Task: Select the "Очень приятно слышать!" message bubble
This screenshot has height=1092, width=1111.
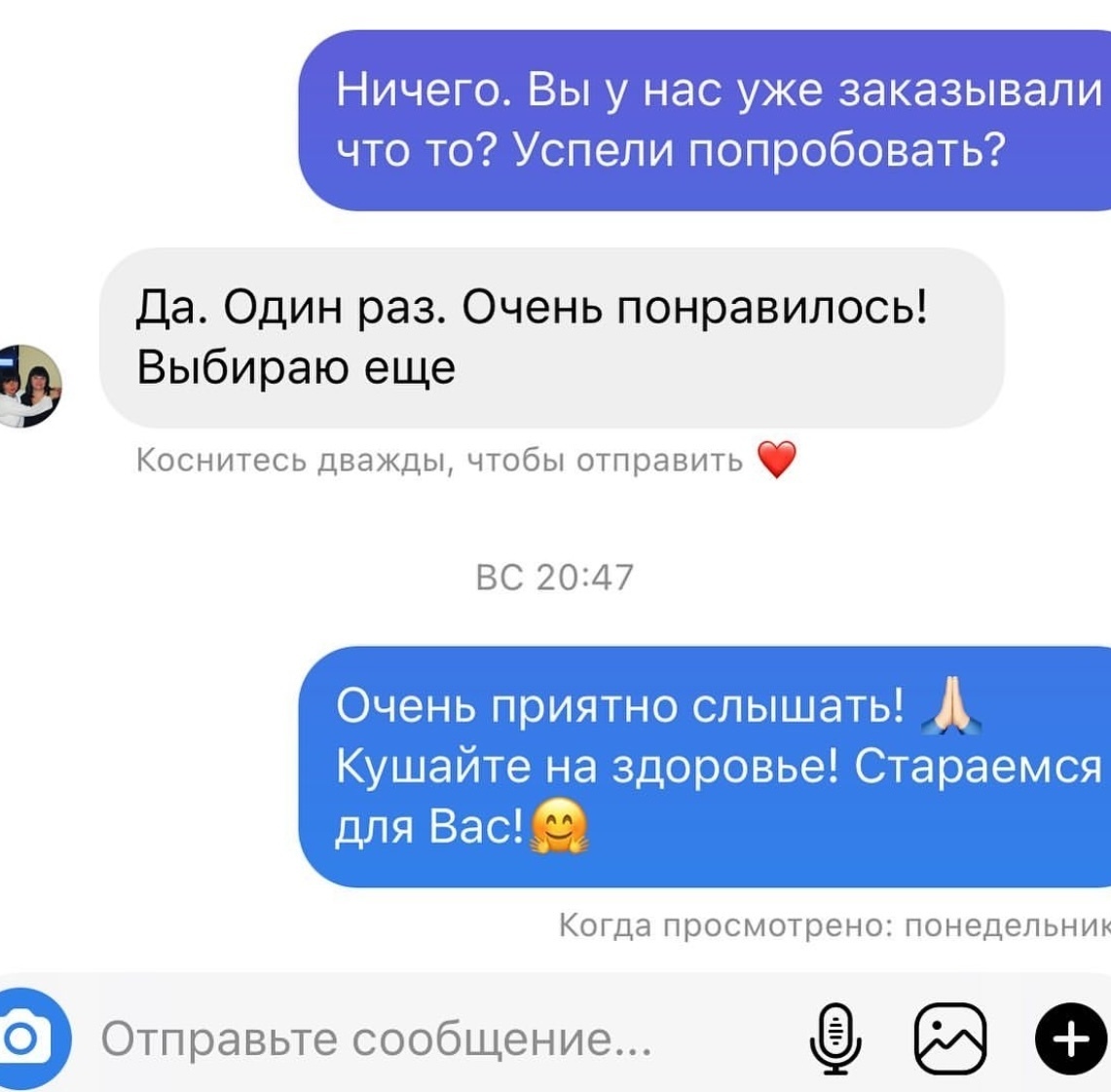Action: pyautogui.click(x=704, y=766)
